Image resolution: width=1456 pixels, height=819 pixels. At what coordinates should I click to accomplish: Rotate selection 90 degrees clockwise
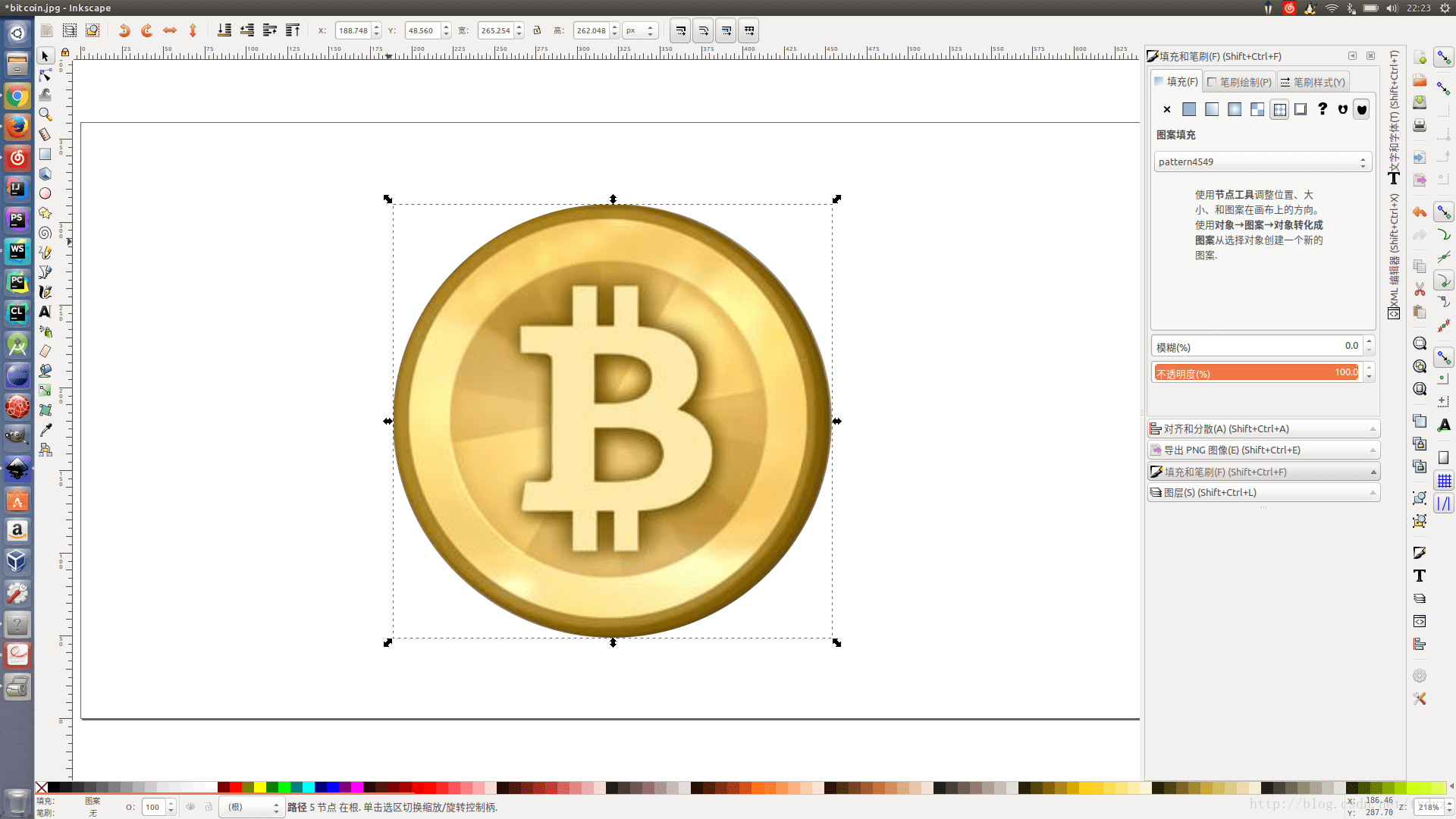147,30
